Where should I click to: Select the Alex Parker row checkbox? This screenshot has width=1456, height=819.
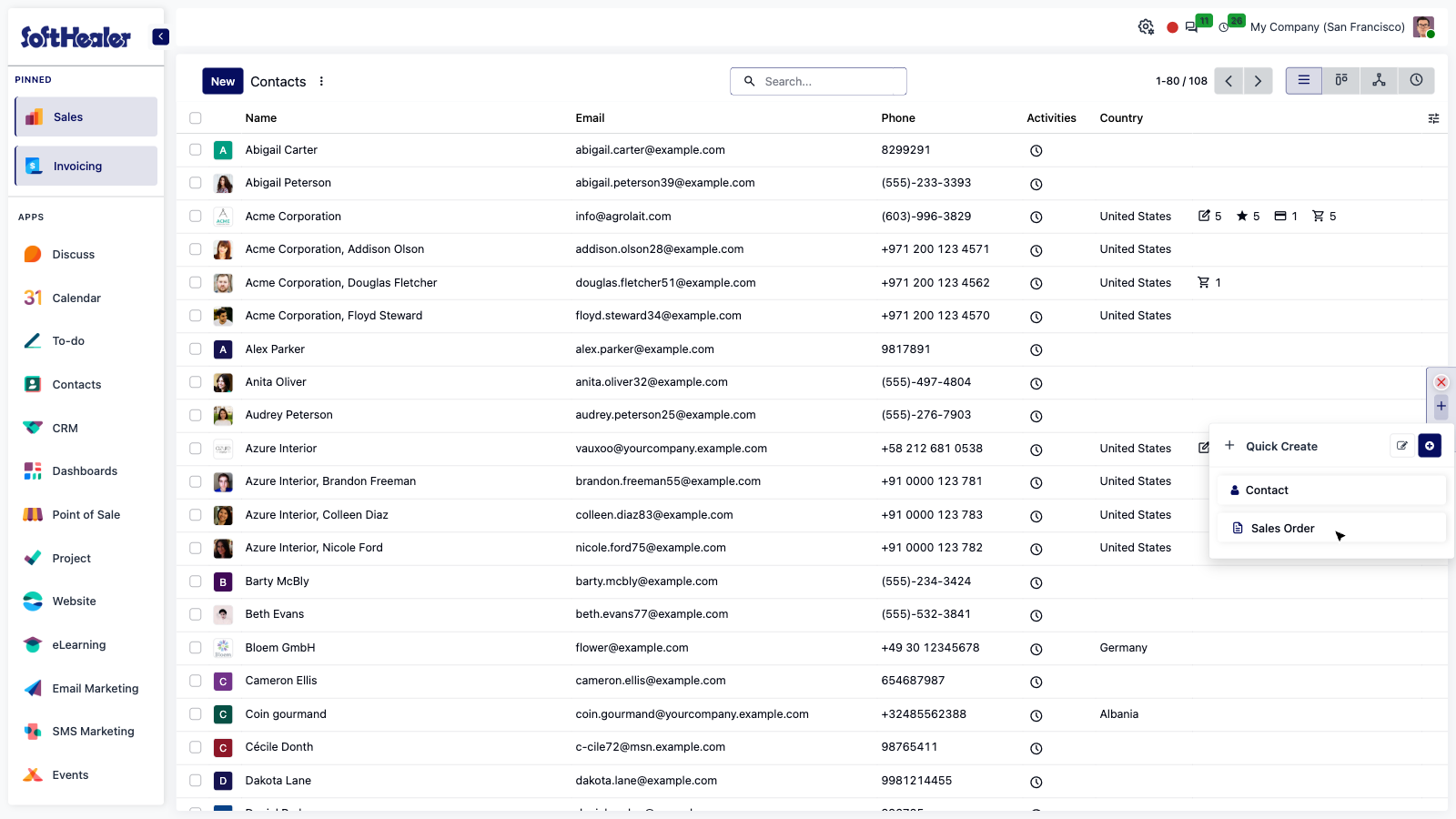click(196, 349)
